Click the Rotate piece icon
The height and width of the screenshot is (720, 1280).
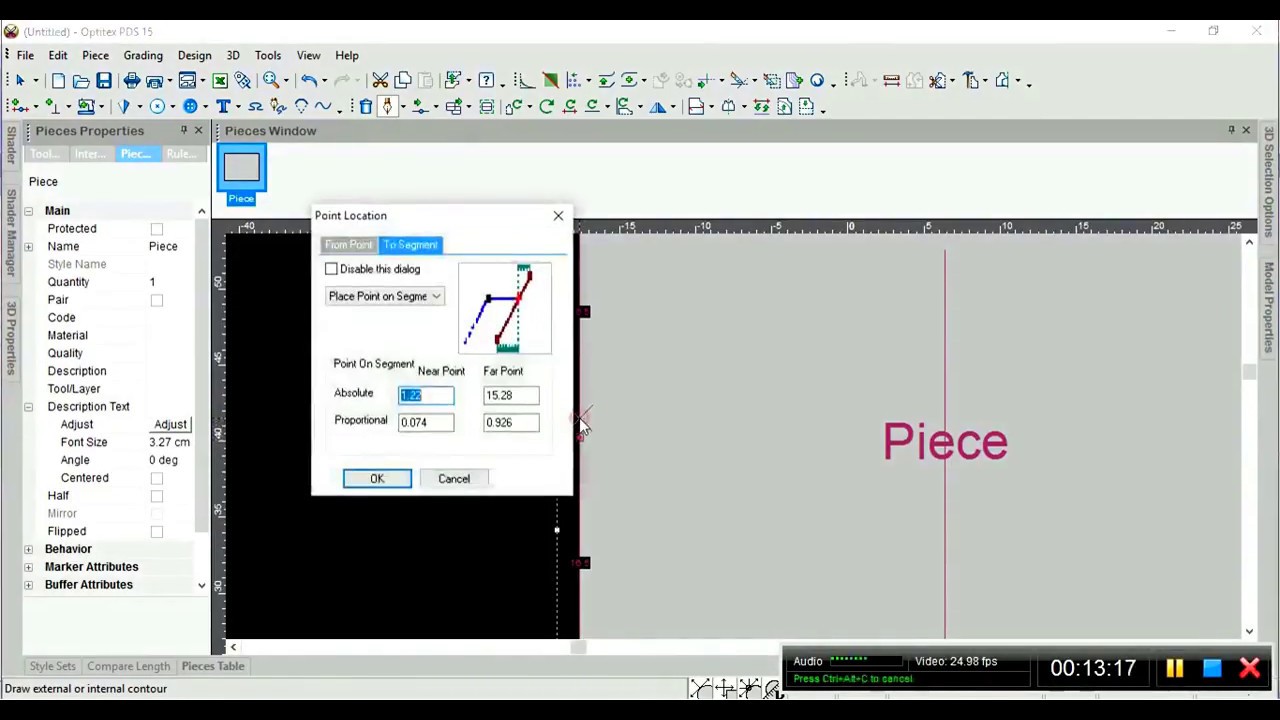[546, 106]
